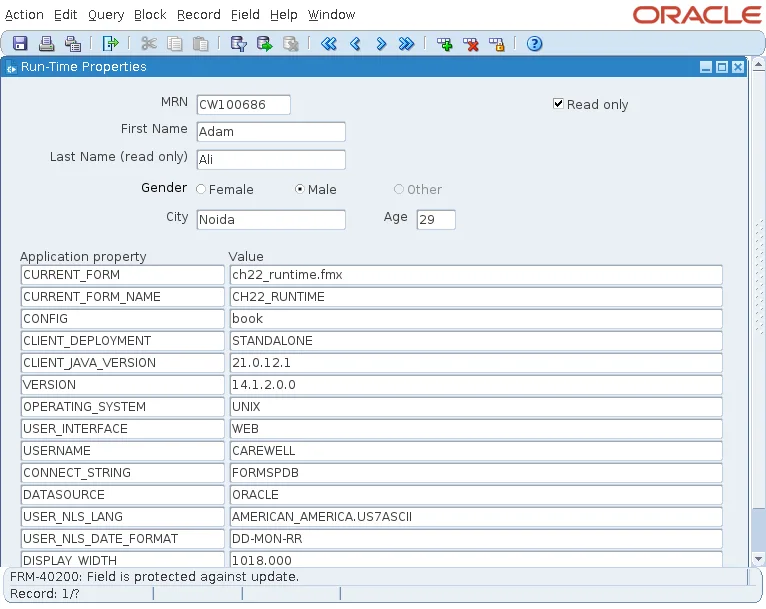
Task: Click the CONNECT_STRING property cell
Action: [123, 473]
